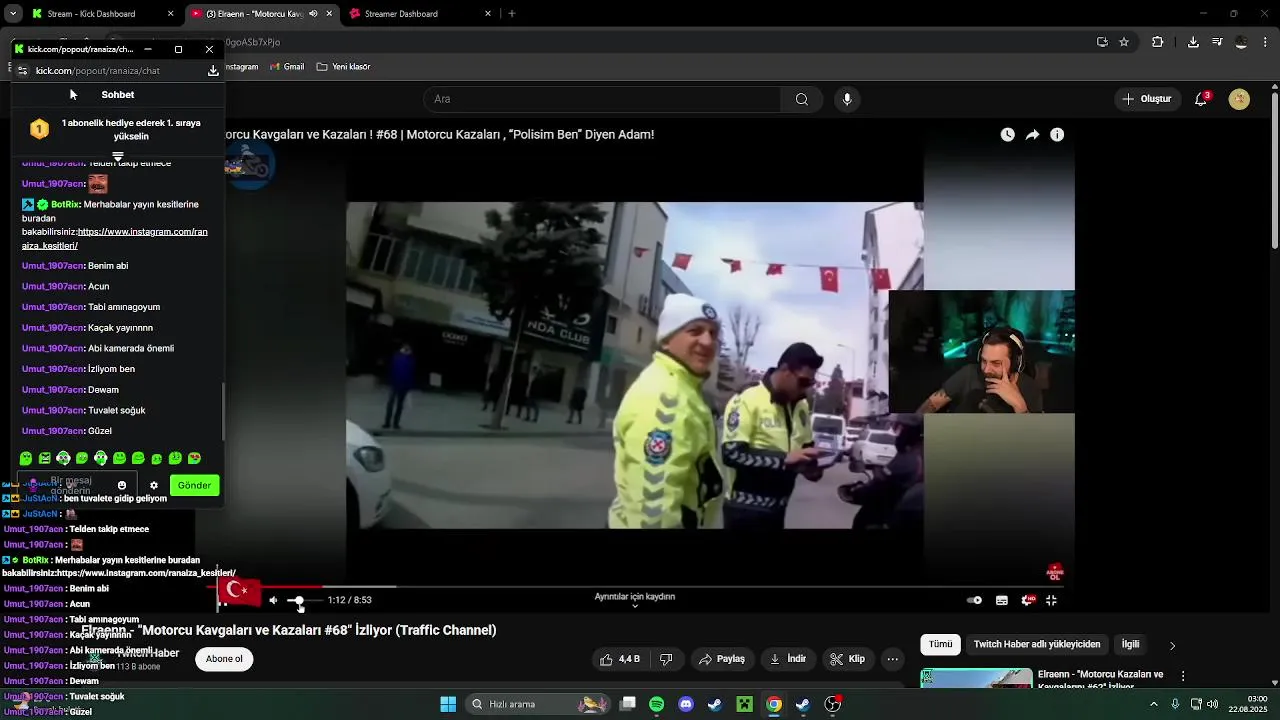This screenshot has height=720, width=1280.
Task: Click the share arrow icon on video overlay
Action: pyautogui.click(x=1032, y=135)
